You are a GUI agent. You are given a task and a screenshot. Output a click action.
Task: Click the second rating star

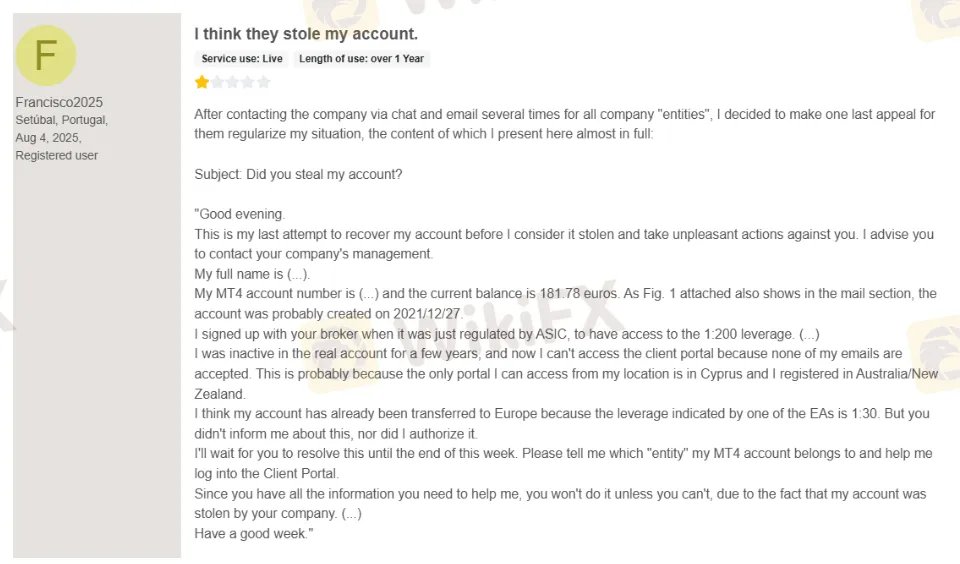[217, 82]
